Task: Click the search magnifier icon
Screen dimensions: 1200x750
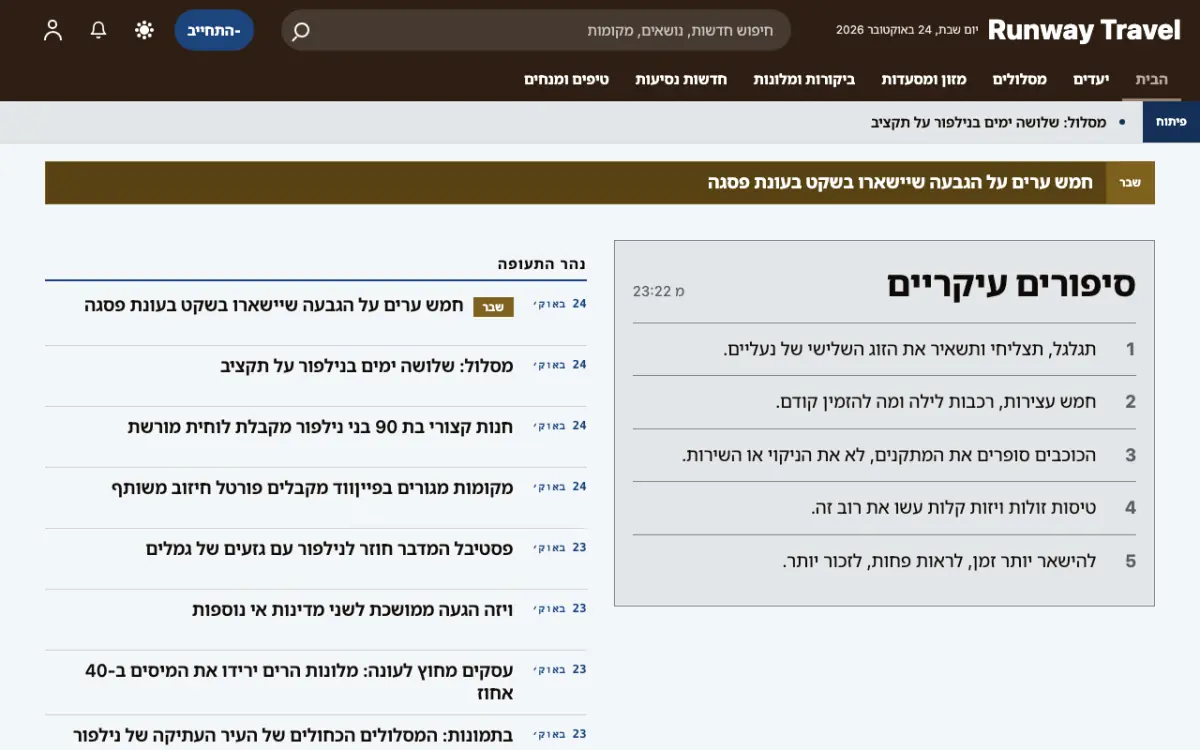Action: coord(300,31)
